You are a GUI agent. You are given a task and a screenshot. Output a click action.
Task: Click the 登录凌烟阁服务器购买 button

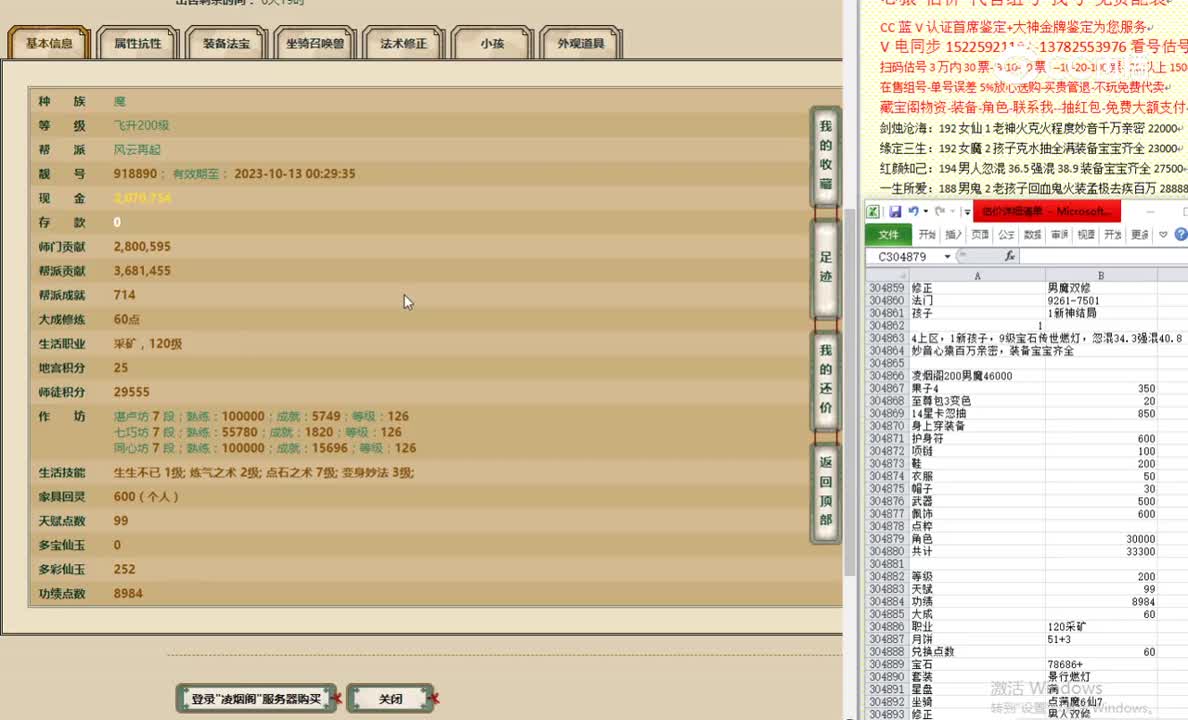[x=256, y=699]
